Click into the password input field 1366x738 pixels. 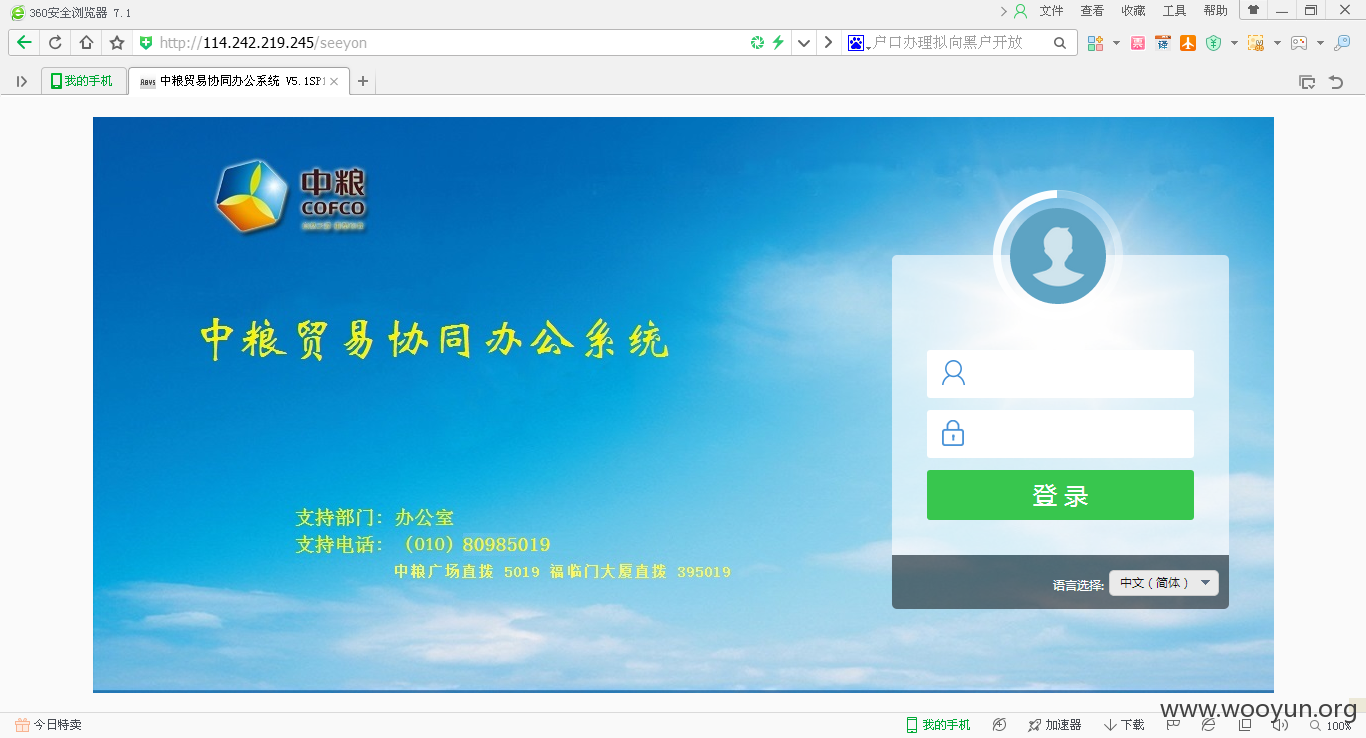[1060, 434]
